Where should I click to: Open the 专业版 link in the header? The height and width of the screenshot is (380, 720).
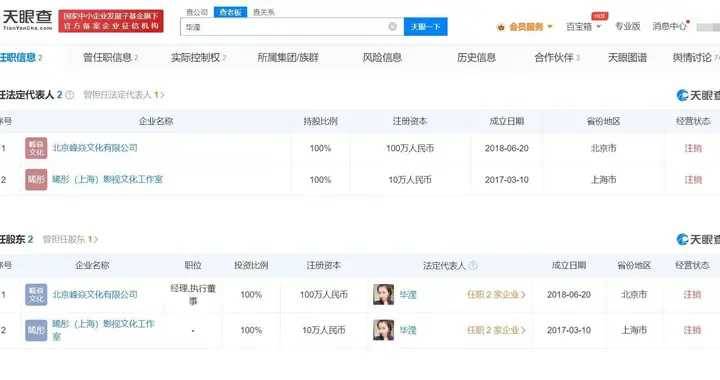click(628, 27)
